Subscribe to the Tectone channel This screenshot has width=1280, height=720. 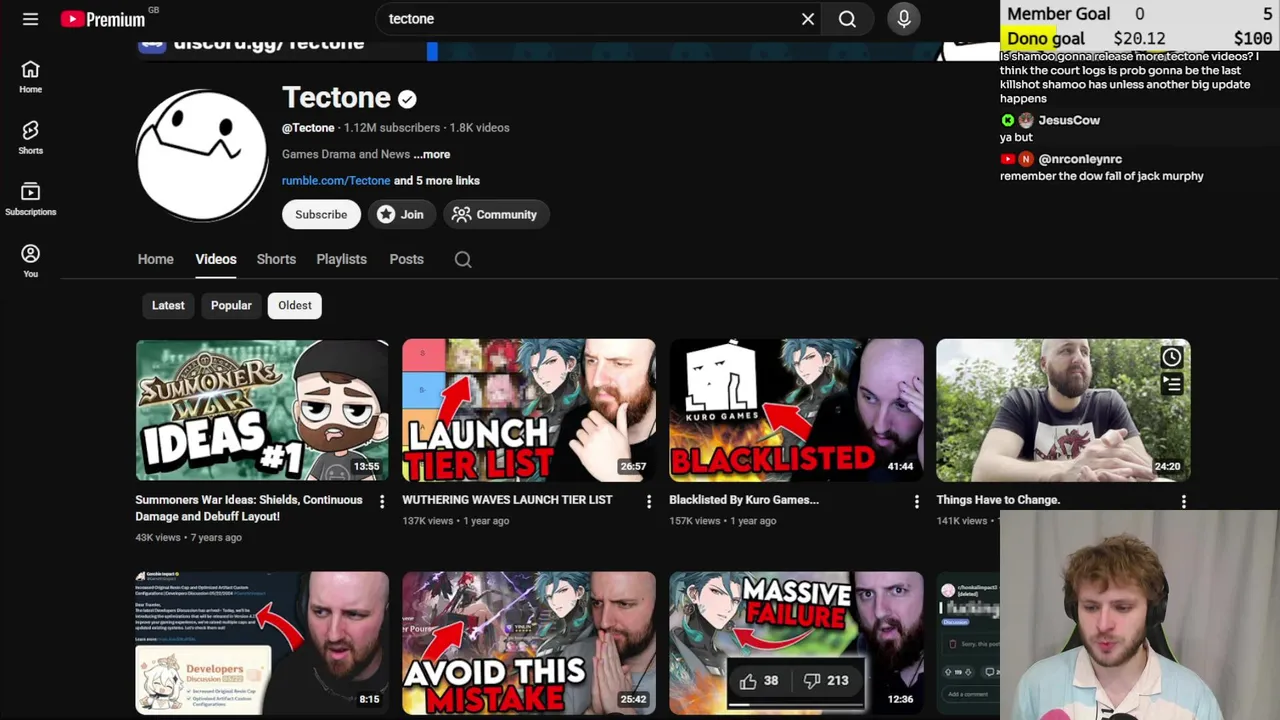tap(321, 214)
